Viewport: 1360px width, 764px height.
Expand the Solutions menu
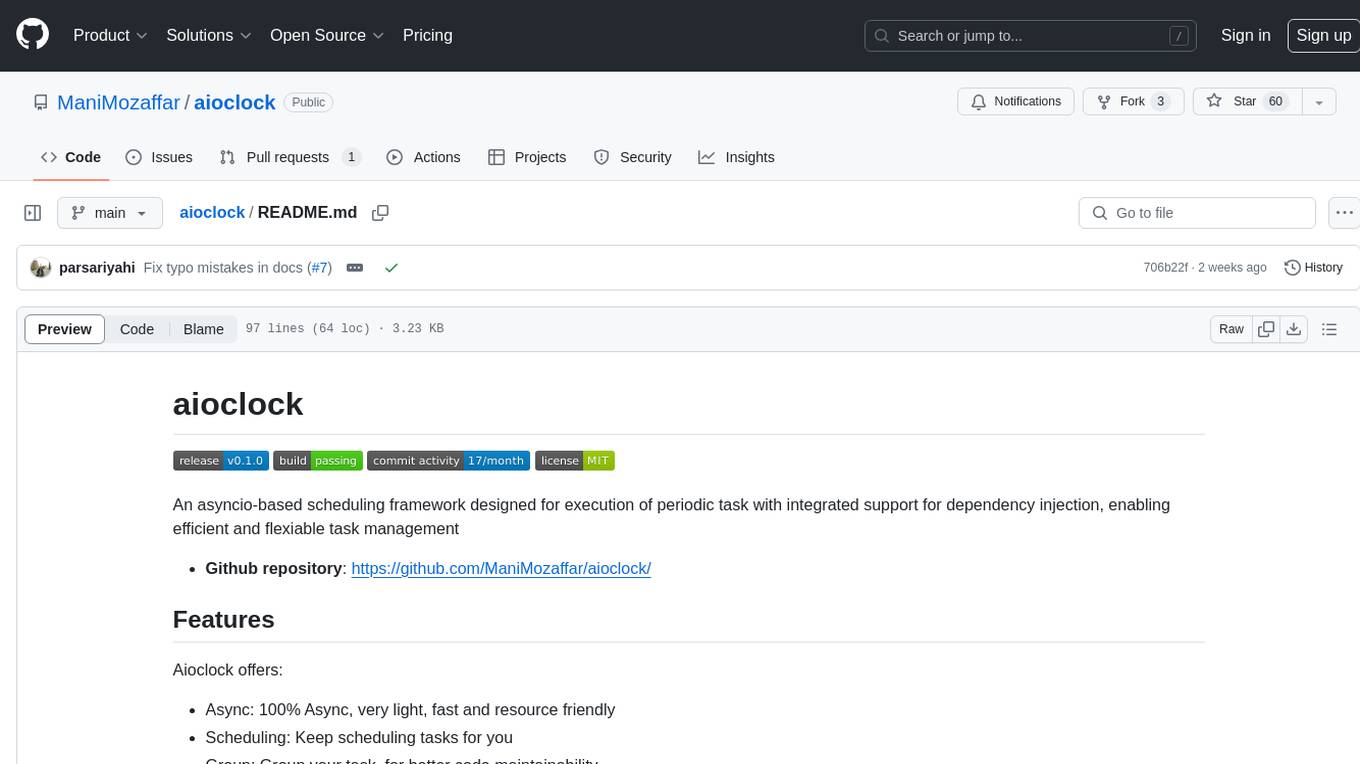coord(208,35)
